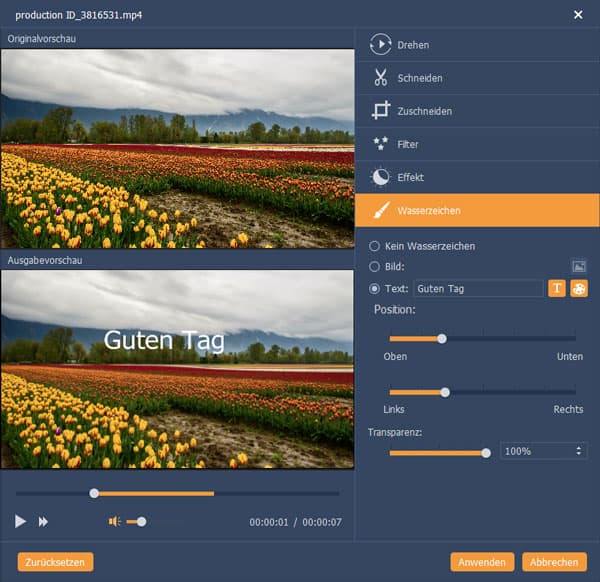Click the Transparenz slider handle
The height and width of the screenshot is (582, 600).
[x=486, y=452]
